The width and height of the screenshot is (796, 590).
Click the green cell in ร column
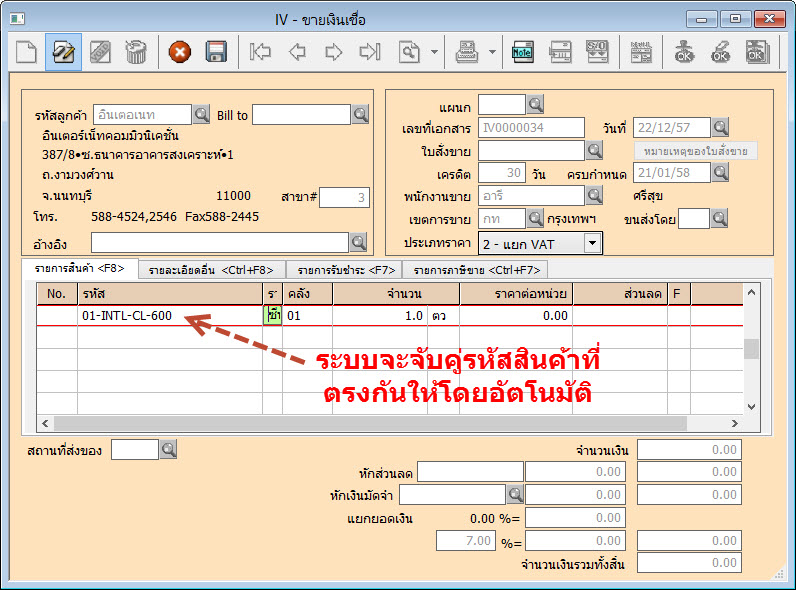[273, 315]
